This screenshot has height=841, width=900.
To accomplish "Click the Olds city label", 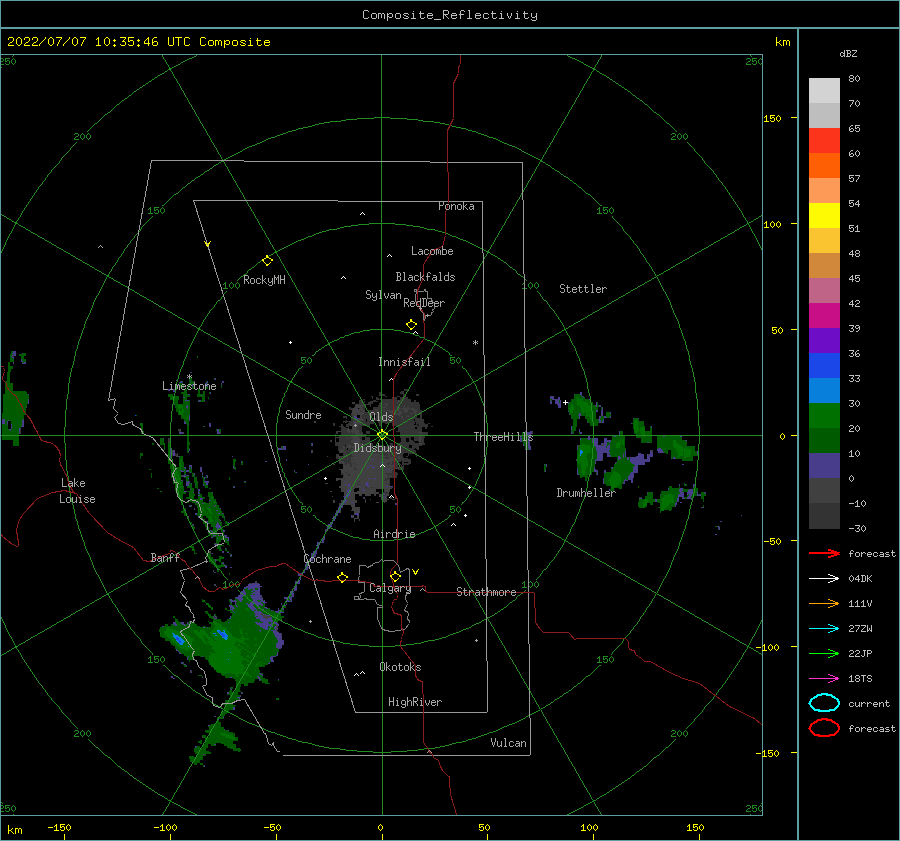I will [381, 417].
